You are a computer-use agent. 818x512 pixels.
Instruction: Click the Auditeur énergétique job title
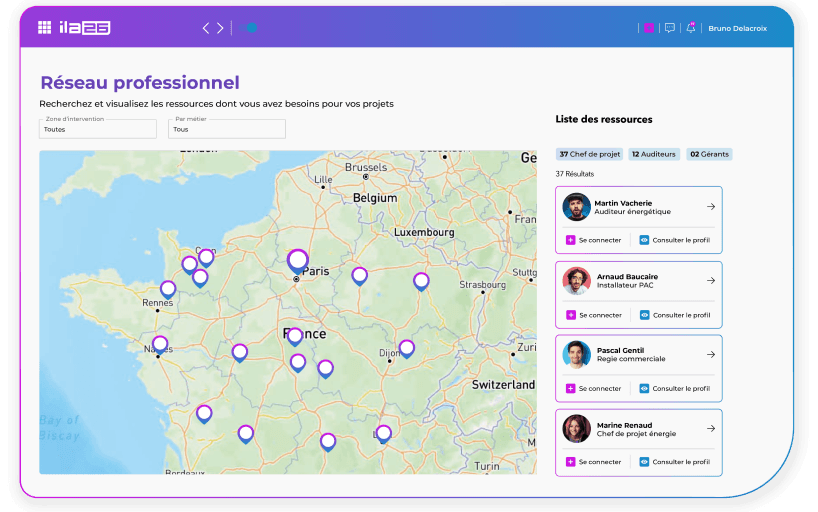[633, 212]
